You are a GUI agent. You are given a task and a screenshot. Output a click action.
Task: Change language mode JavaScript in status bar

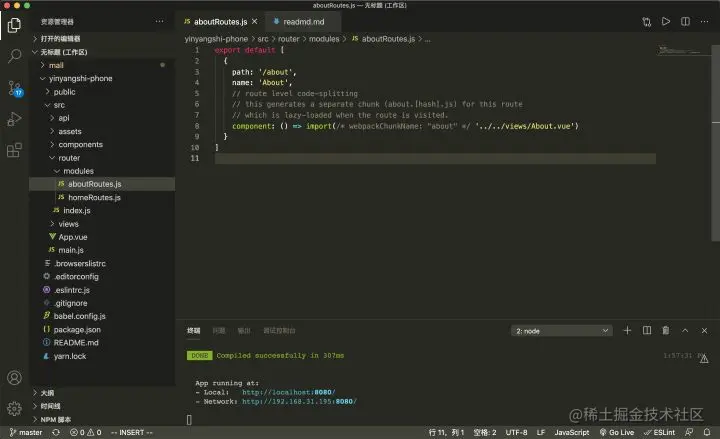[572, 432]
